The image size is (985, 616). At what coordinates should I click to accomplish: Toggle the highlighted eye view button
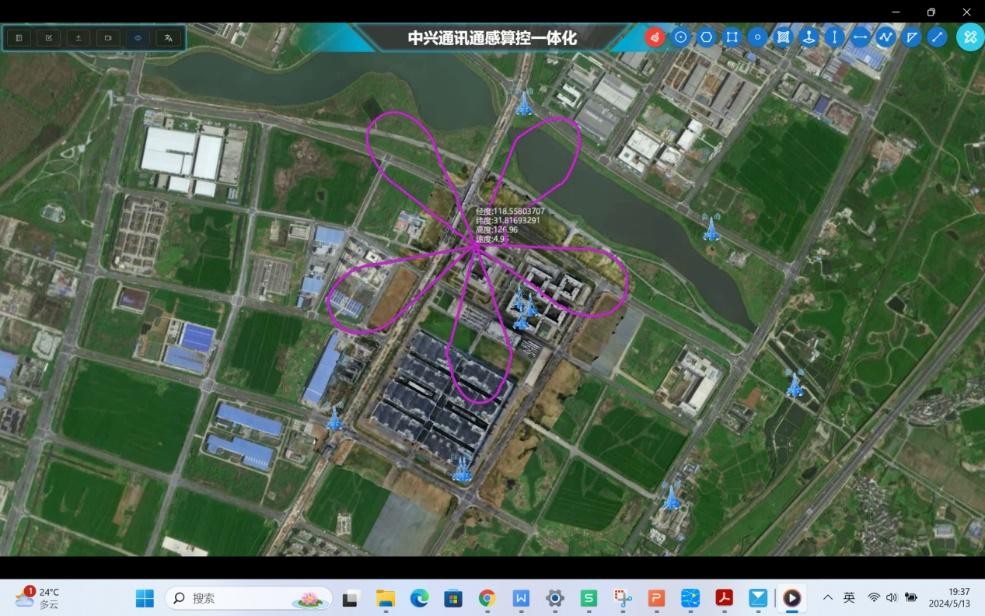(x=138, y=38)
